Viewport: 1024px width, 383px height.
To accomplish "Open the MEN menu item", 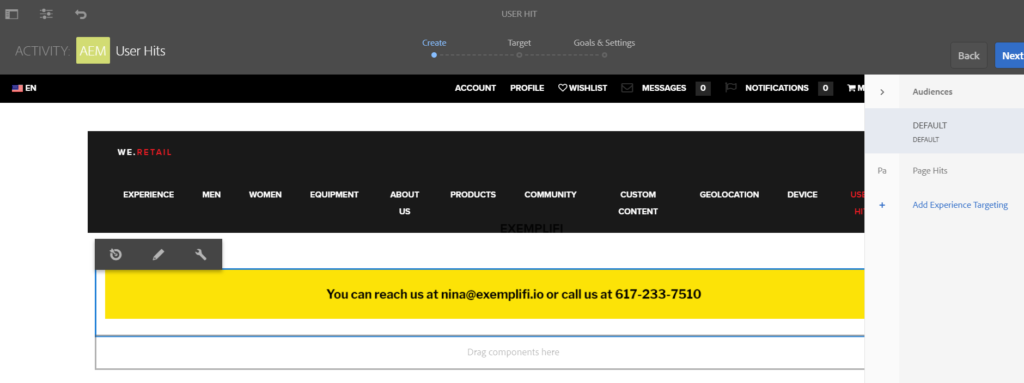I will tap(212, 195).
